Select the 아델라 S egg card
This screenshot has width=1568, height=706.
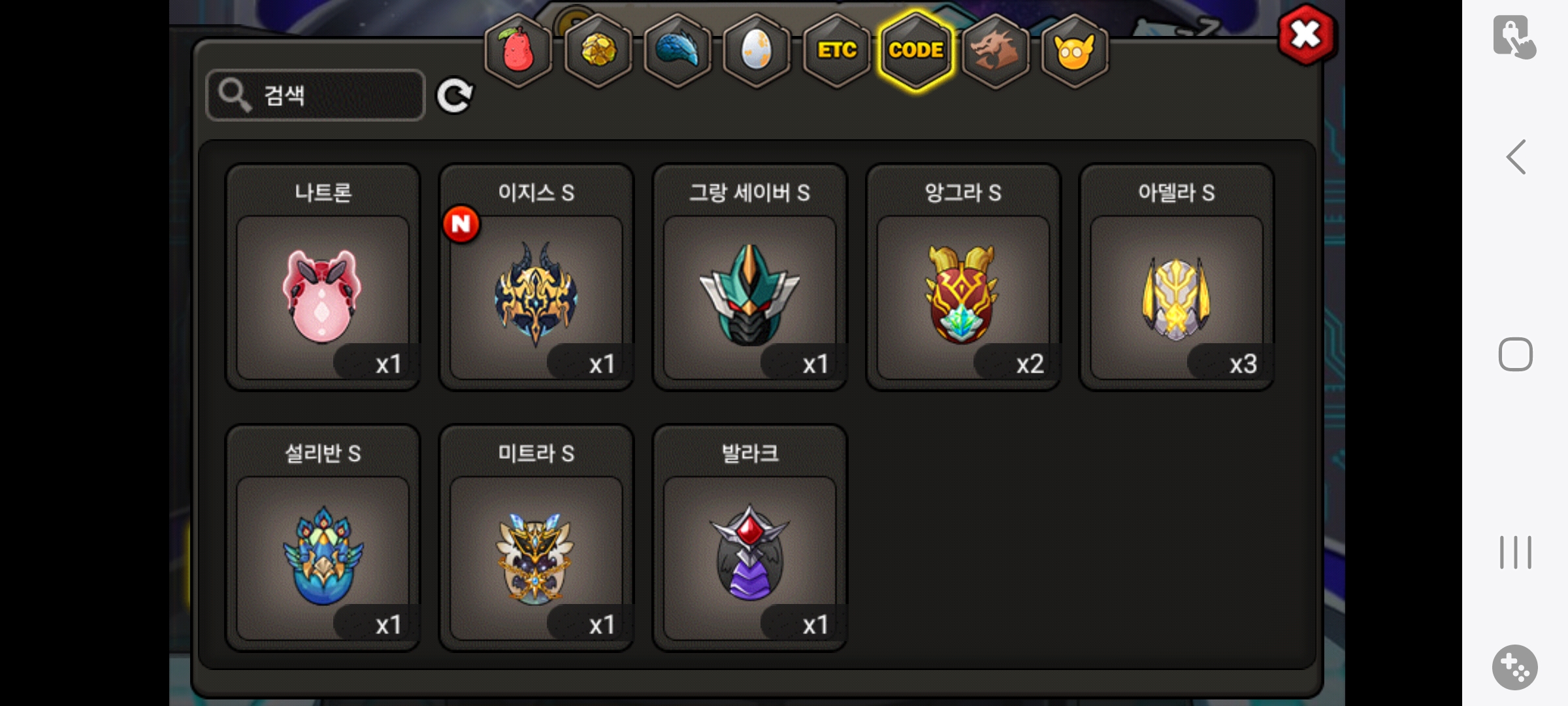pyautogui.click(x=1177, y=277)
